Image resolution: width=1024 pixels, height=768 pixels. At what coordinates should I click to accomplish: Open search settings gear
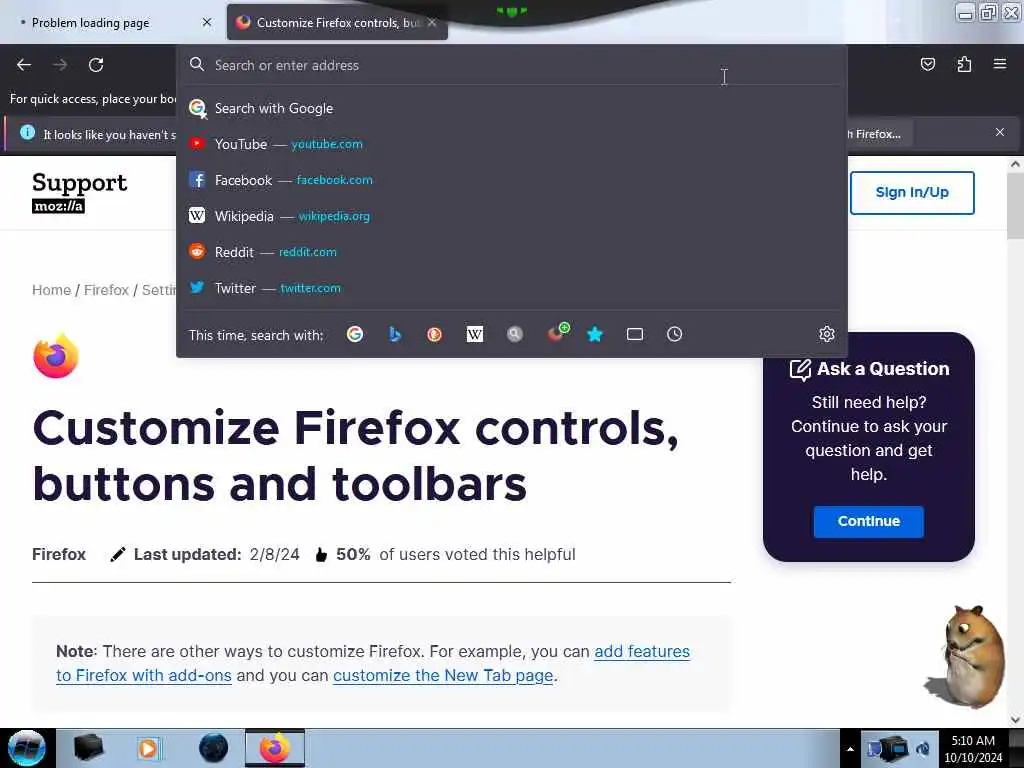[827, 334]
